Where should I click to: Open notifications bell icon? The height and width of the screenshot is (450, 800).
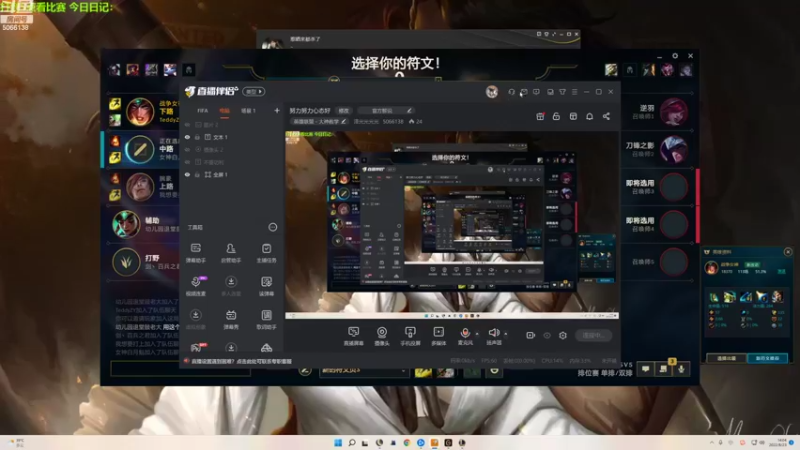[x=589, y=116]
